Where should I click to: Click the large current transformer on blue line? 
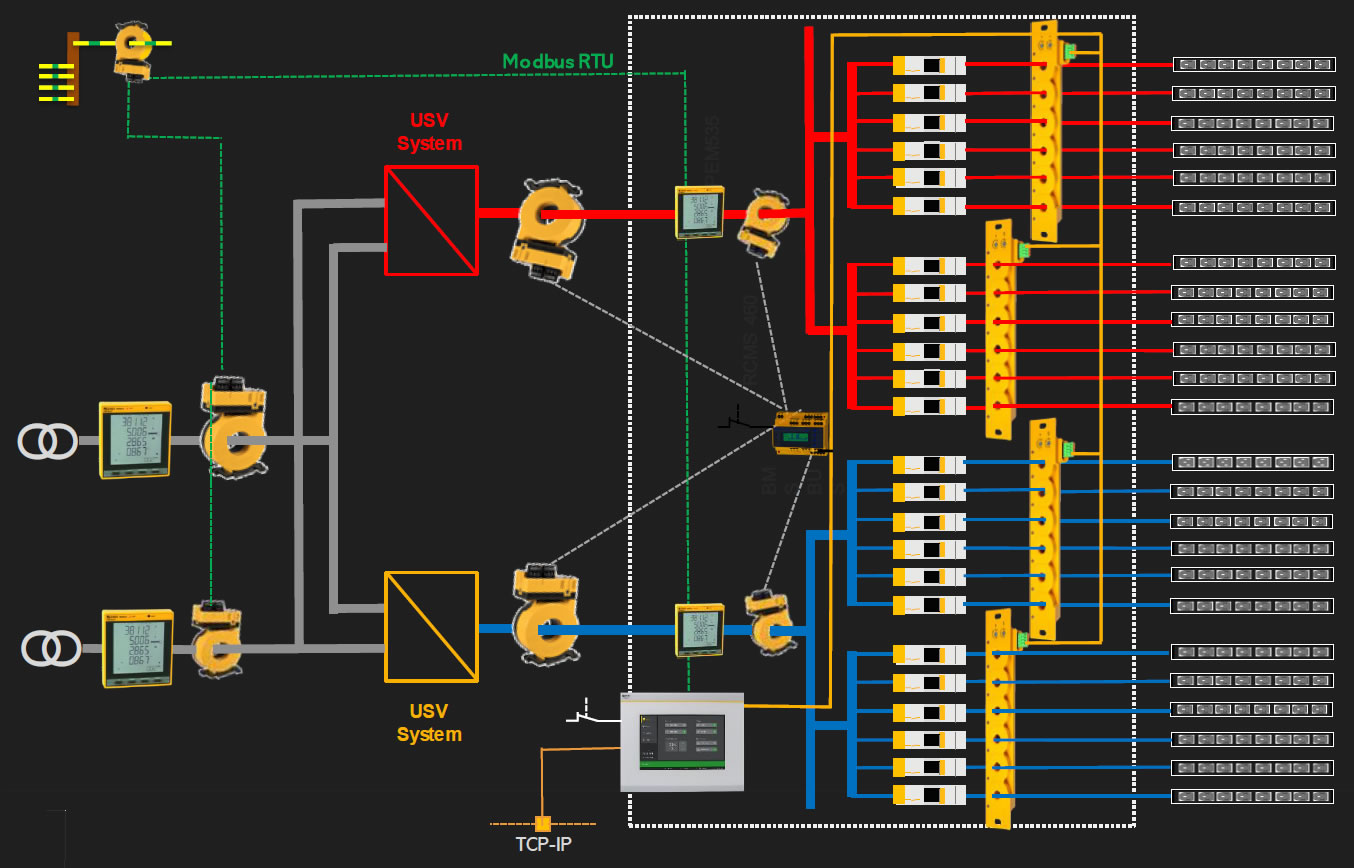tap(548, 612)
